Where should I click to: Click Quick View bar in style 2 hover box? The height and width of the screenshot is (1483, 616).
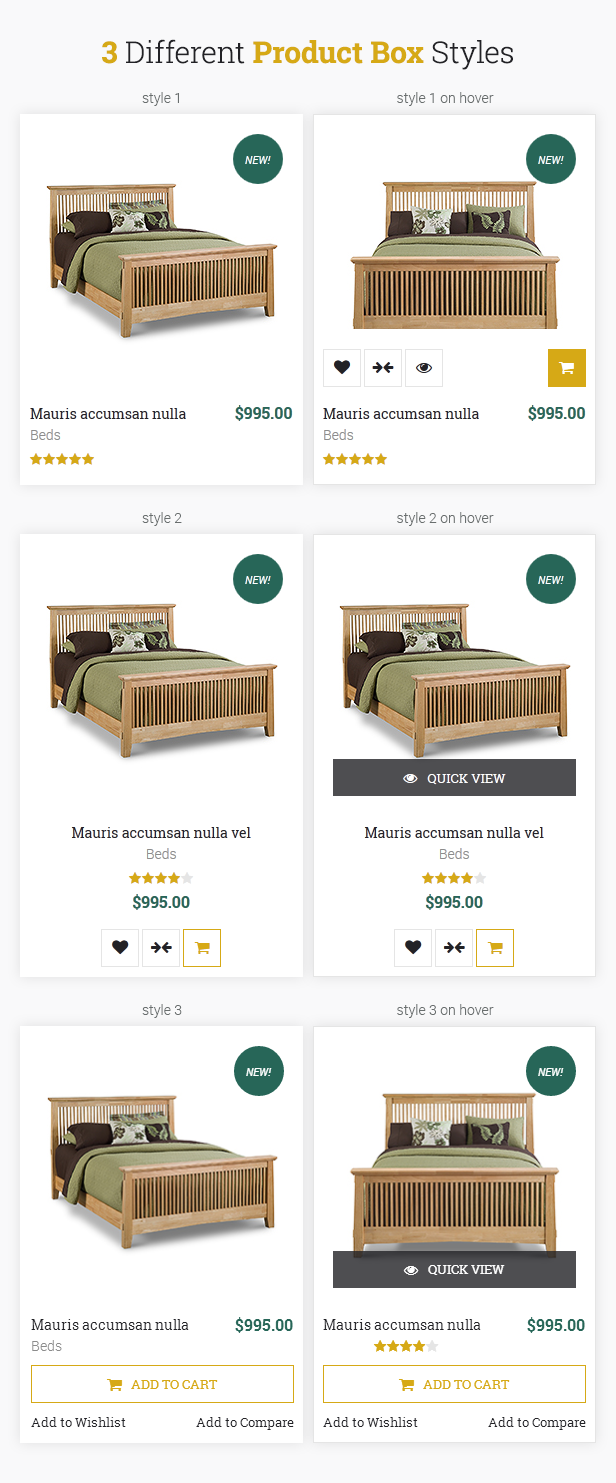[x=454, y=778]
